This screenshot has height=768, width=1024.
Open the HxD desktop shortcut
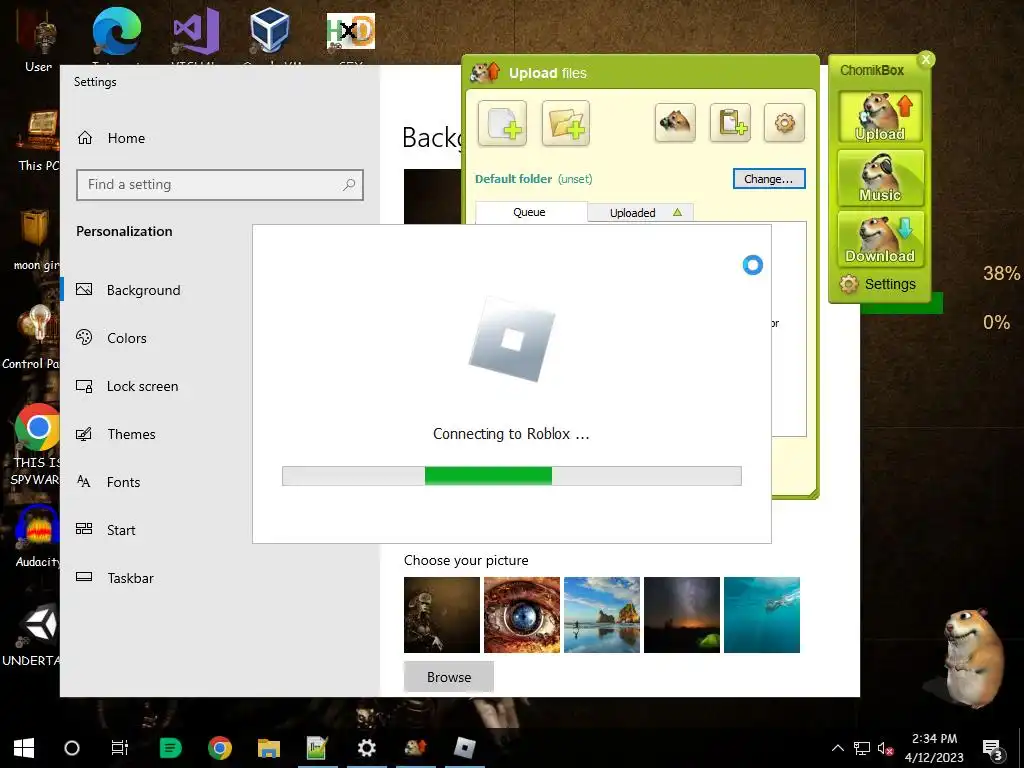(x=351, y=33)
